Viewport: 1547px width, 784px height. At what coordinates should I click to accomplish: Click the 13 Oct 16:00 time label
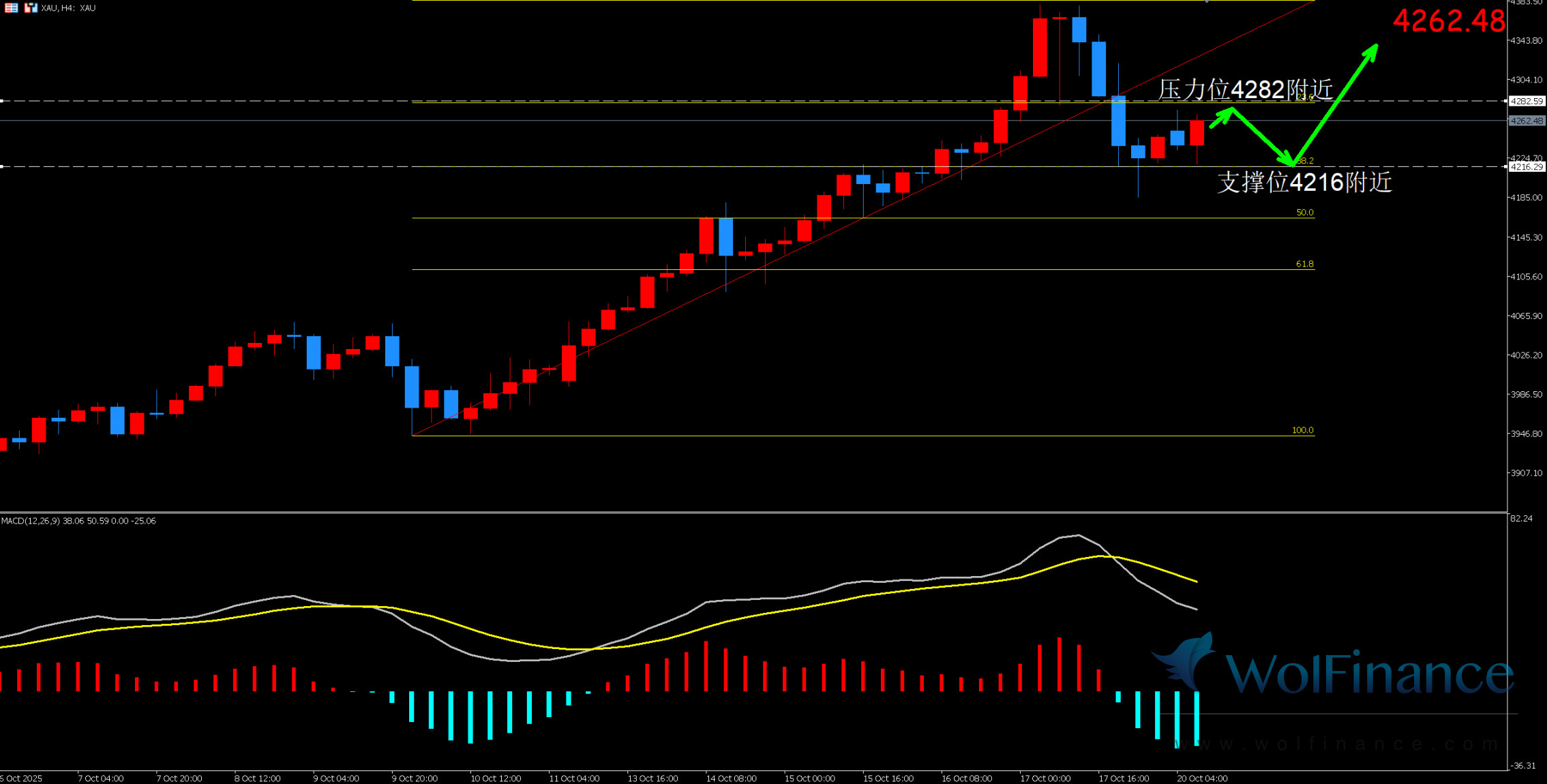pos(652,778)
